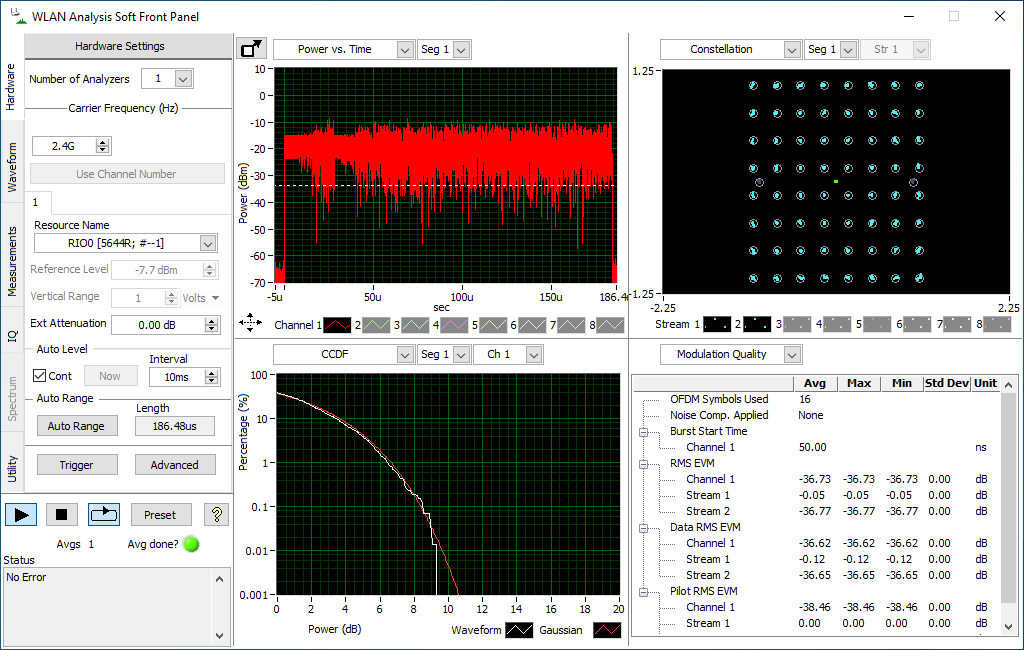
Task: Click the green Avg done indicator LED
Action: (x=191, y=544)
